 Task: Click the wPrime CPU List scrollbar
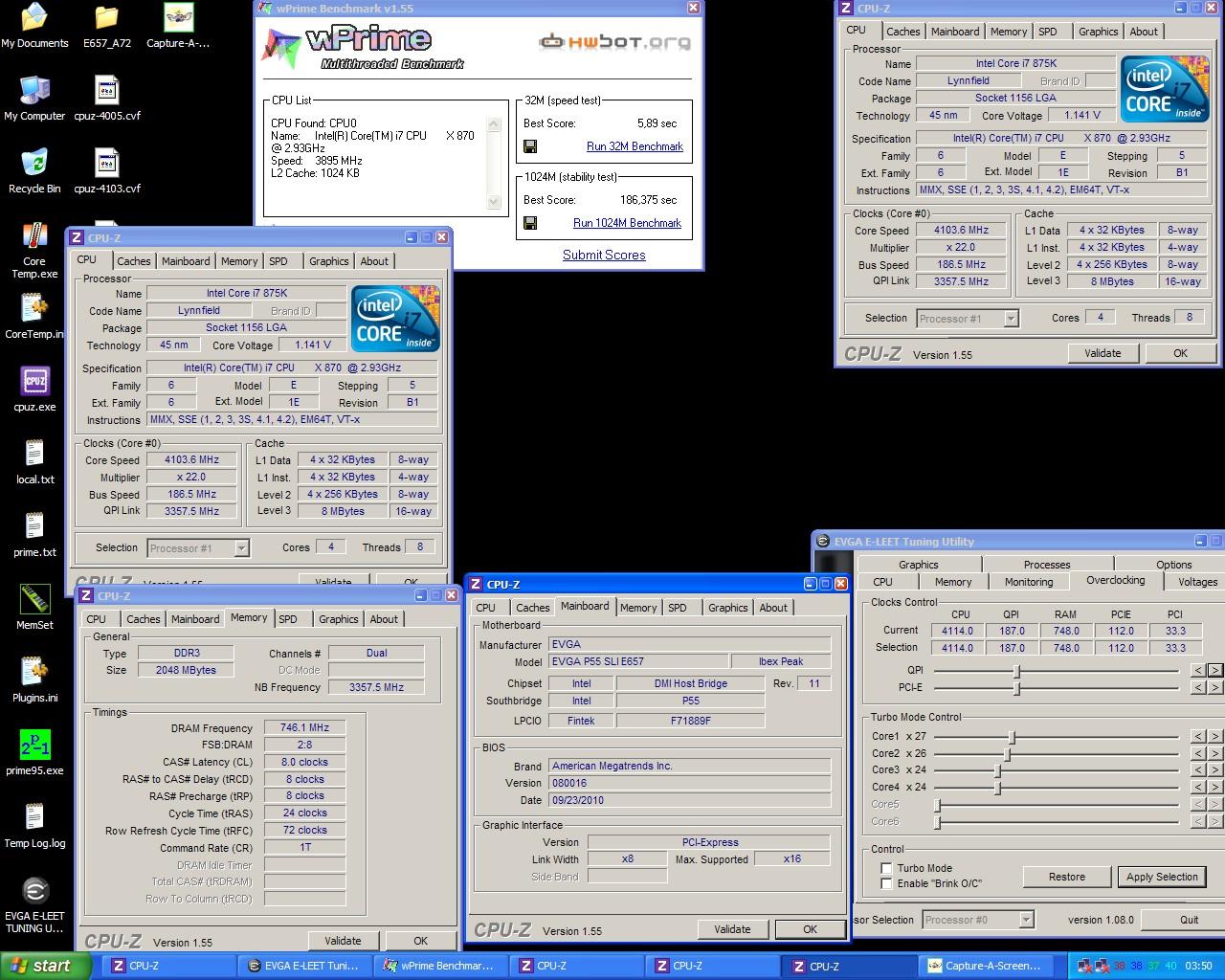[494, 163]
